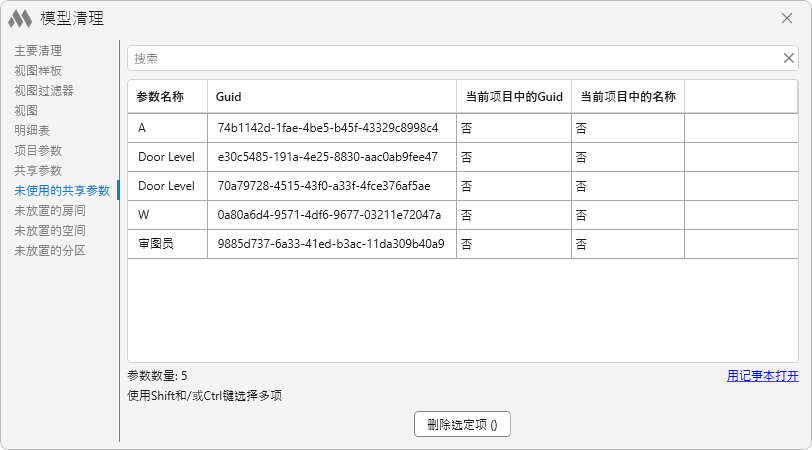Viewport: 812px width, 450px height.
Task: Select 视图过滤器 sidebar item
Action: coord(44,90)
